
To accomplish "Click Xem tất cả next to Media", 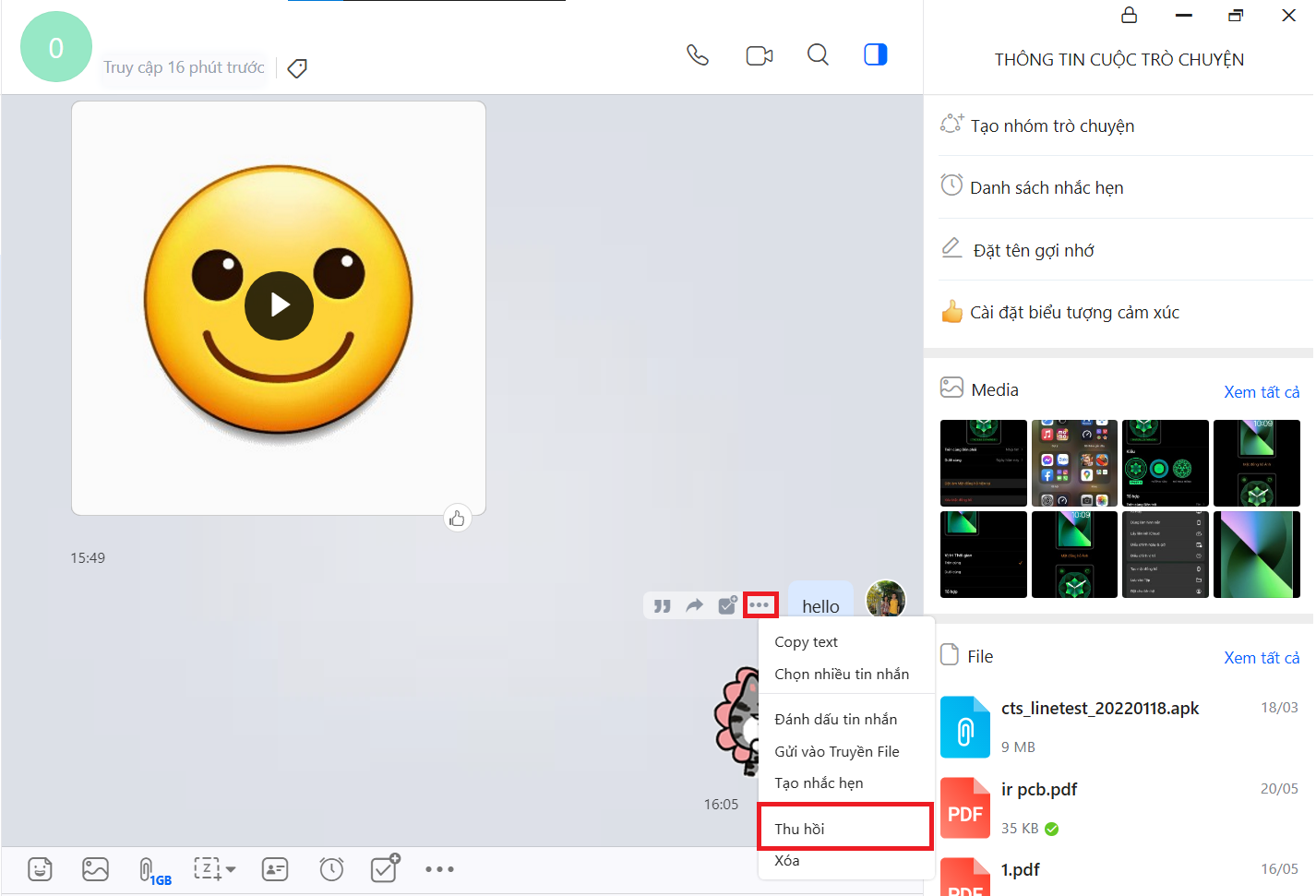I will [x=1261, y=392].
